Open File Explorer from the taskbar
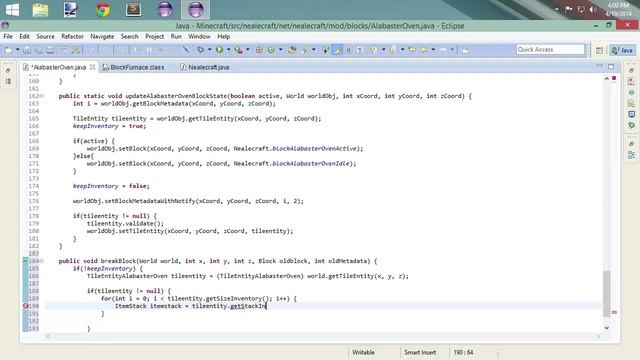This screenshot has width=640, height=360. click(x=40, y=10)
